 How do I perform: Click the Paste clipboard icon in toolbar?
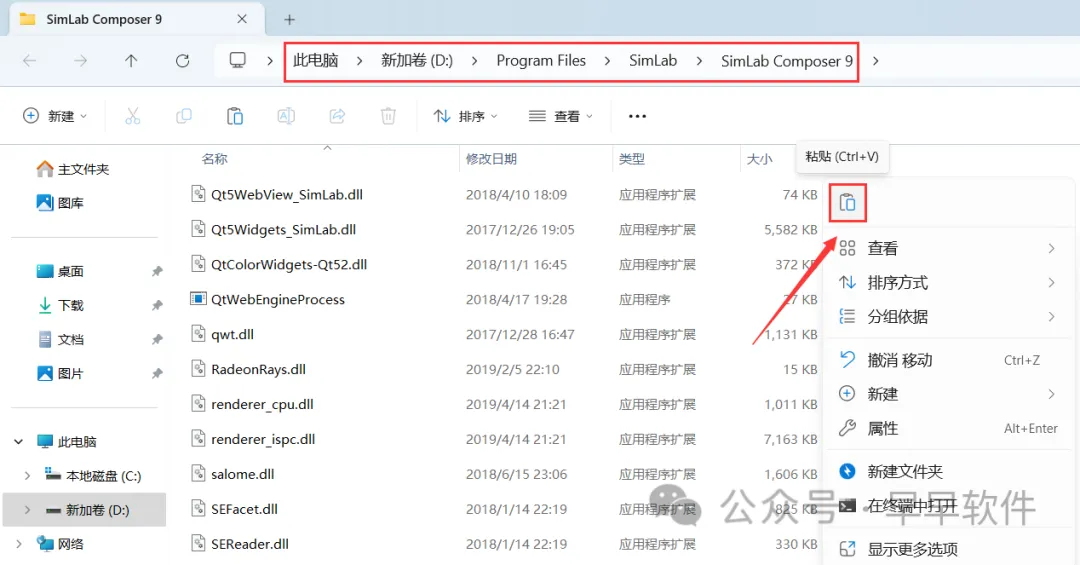coord(235,116)
